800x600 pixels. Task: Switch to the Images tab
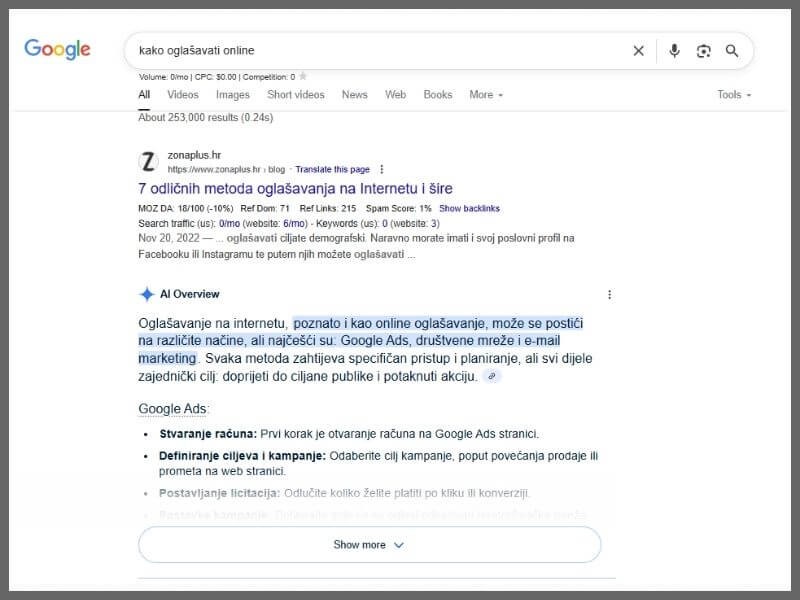[x=233, y=95]
